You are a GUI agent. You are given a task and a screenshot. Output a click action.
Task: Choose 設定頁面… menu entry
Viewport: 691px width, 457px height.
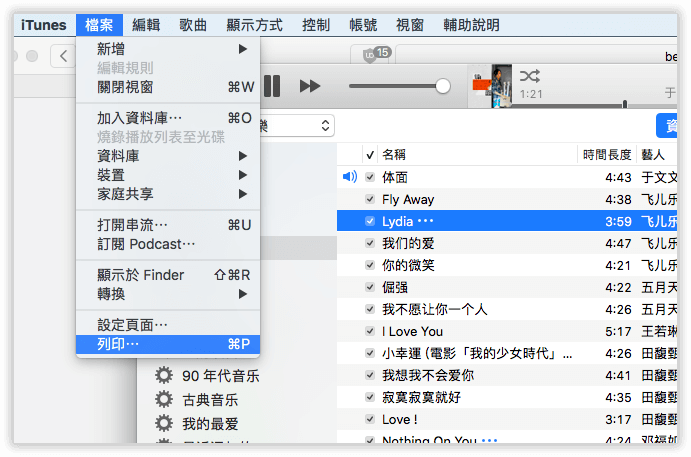tap(168, 325)
